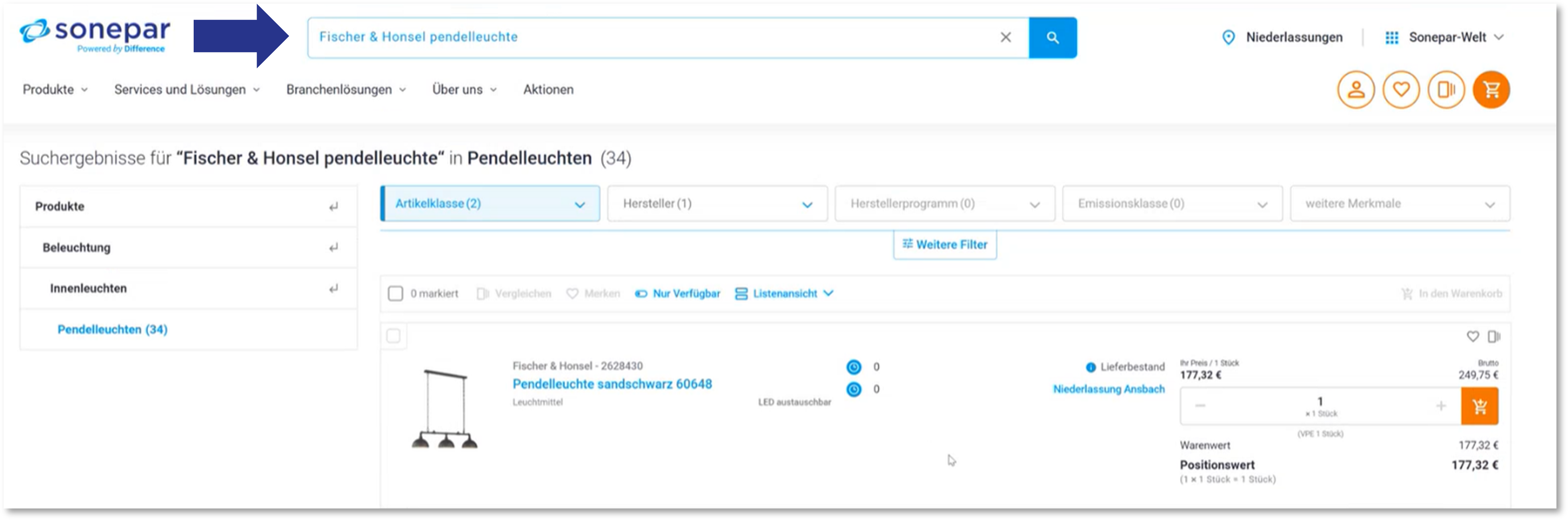Open Niederlassung Ansbach link
The image size is (1568, 520).
tap(1109, 389)
